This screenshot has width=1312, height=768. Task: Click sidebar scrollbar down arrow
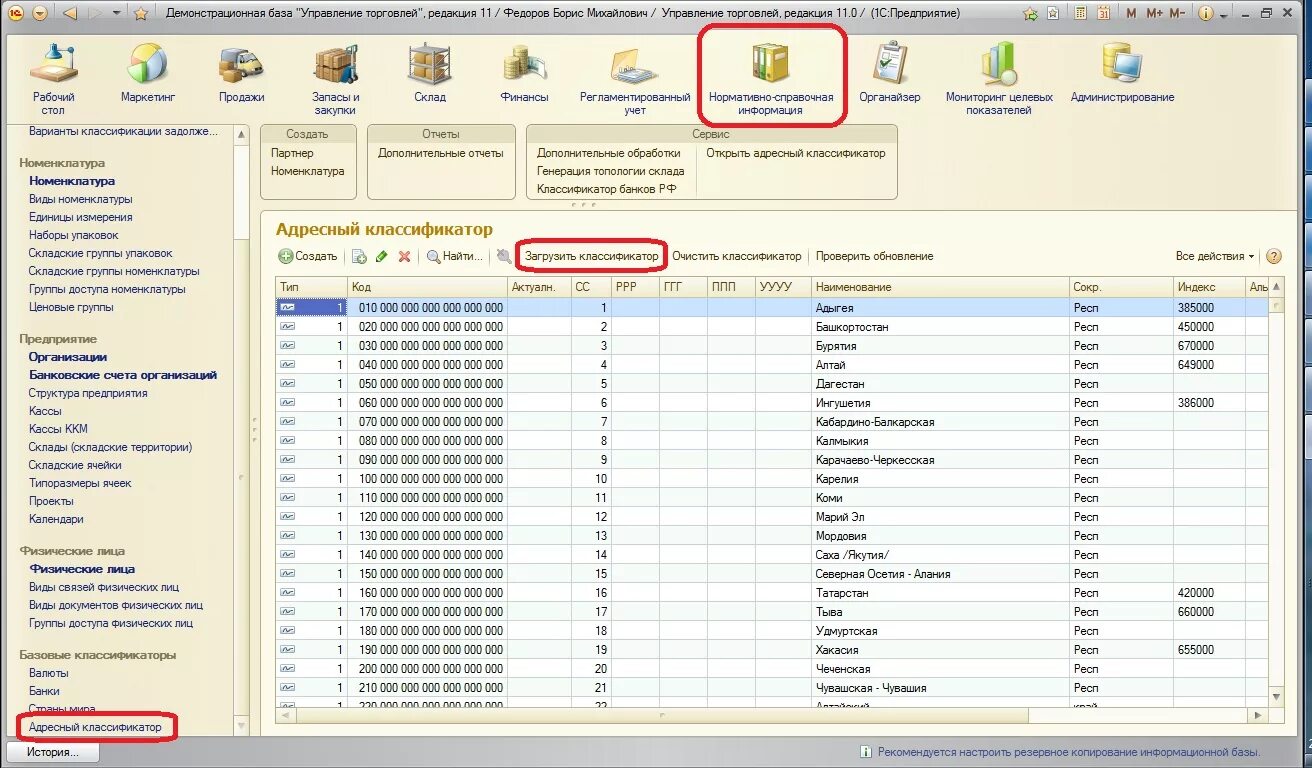[x=241, y=725]
